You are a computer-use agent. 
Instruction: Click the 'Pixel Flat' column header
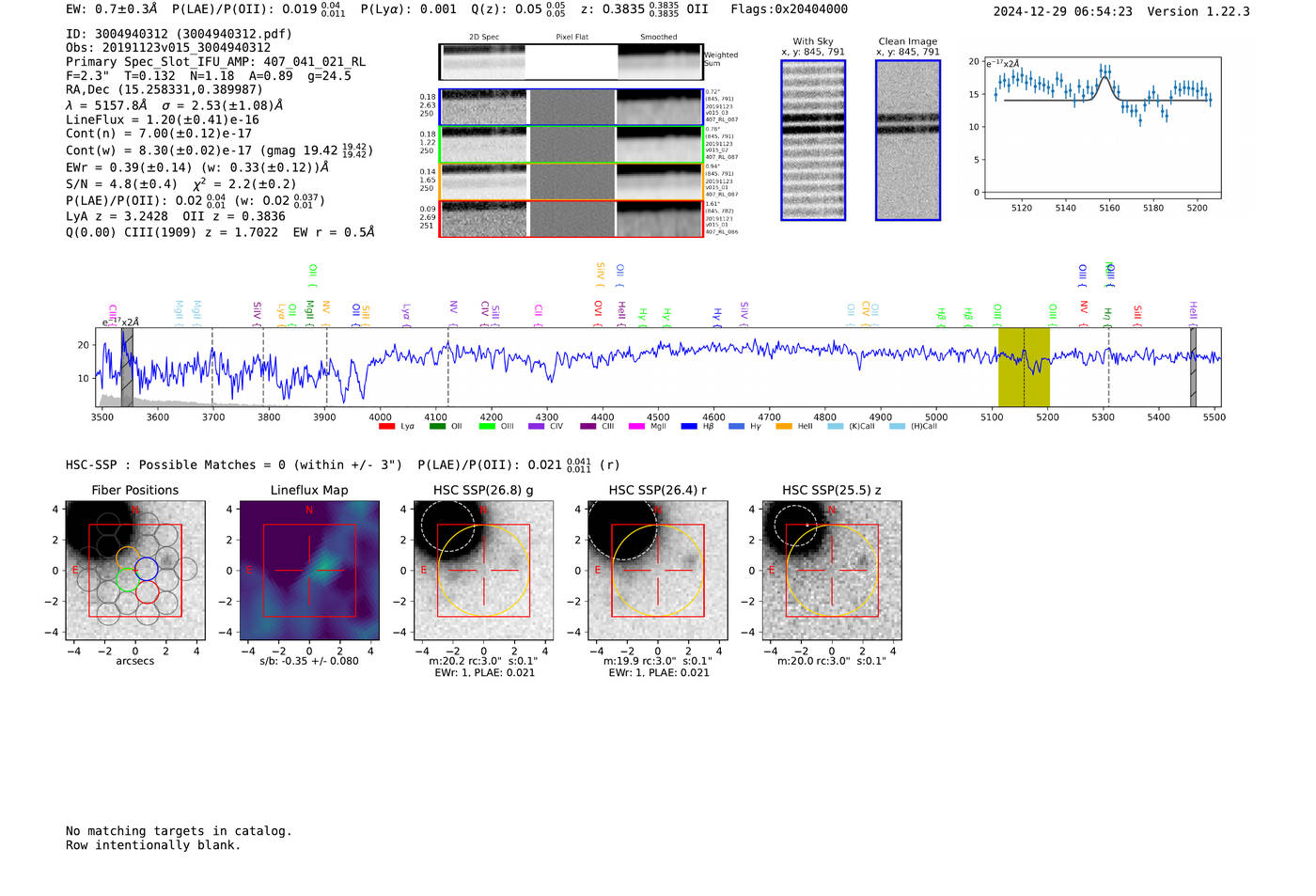572,38
